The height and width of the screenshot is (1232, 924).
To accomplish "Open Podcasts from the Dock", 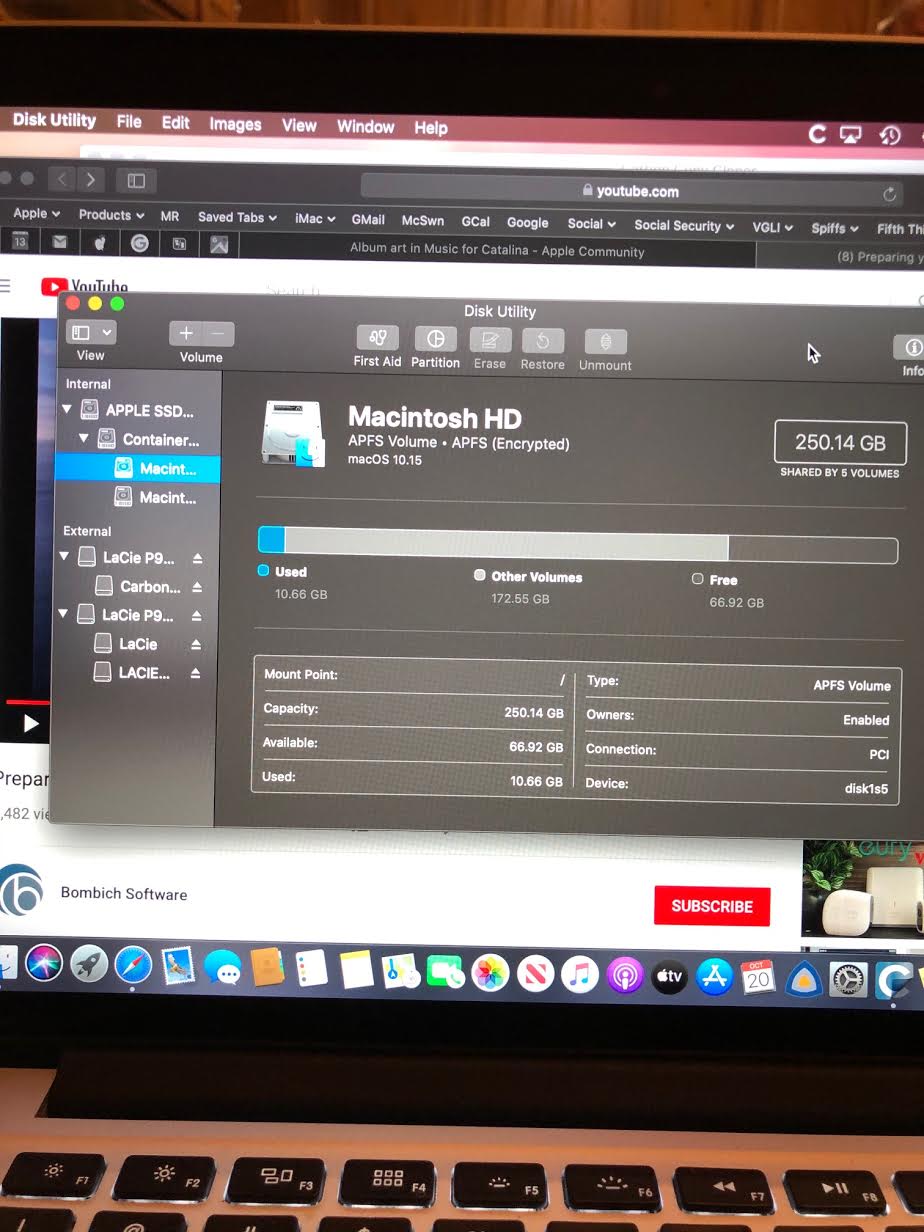I will (x=625, y=975).
